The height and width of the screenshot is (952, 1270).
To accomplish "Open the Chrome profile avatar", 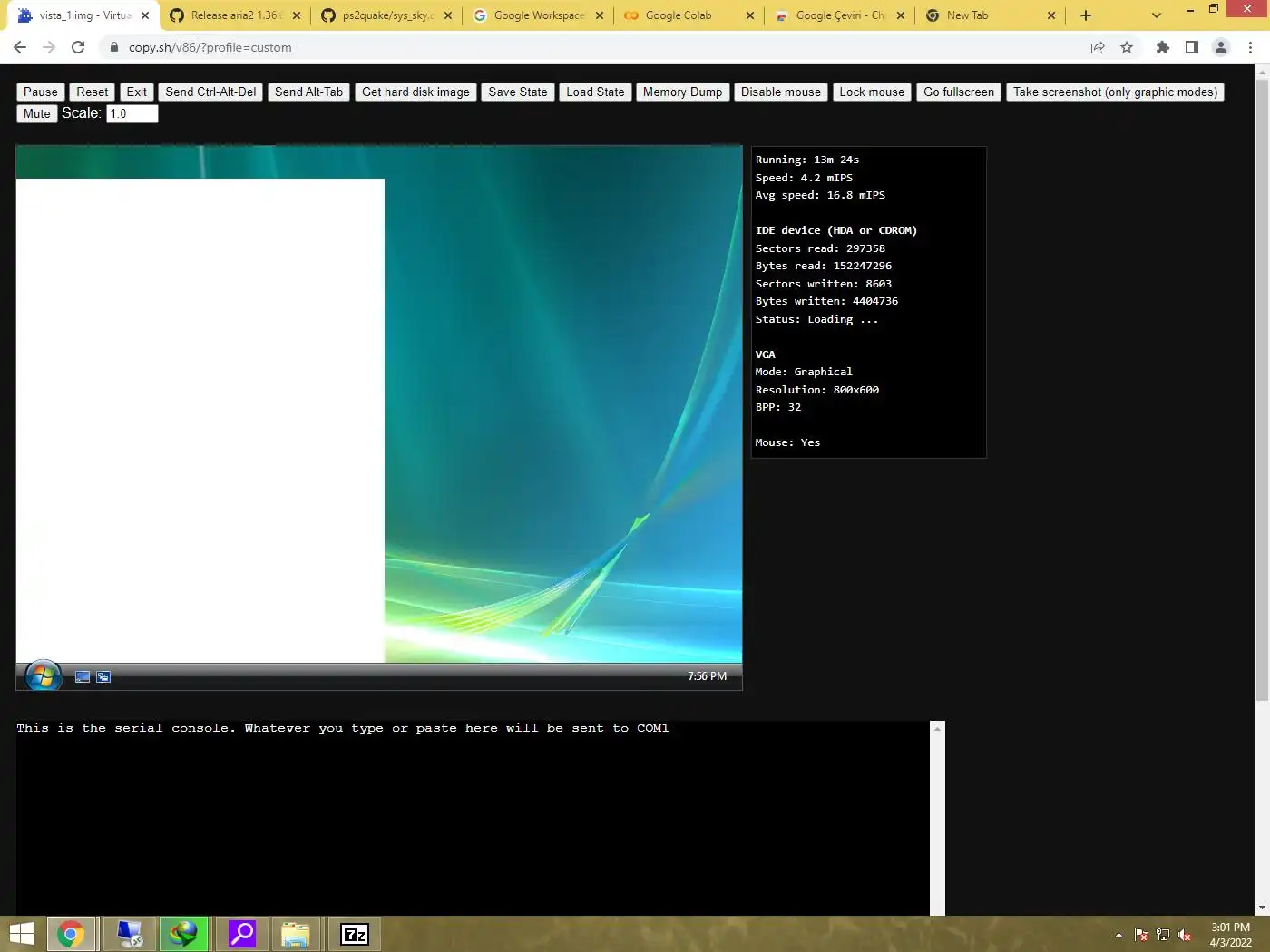I will click(x=1221, y=47).
